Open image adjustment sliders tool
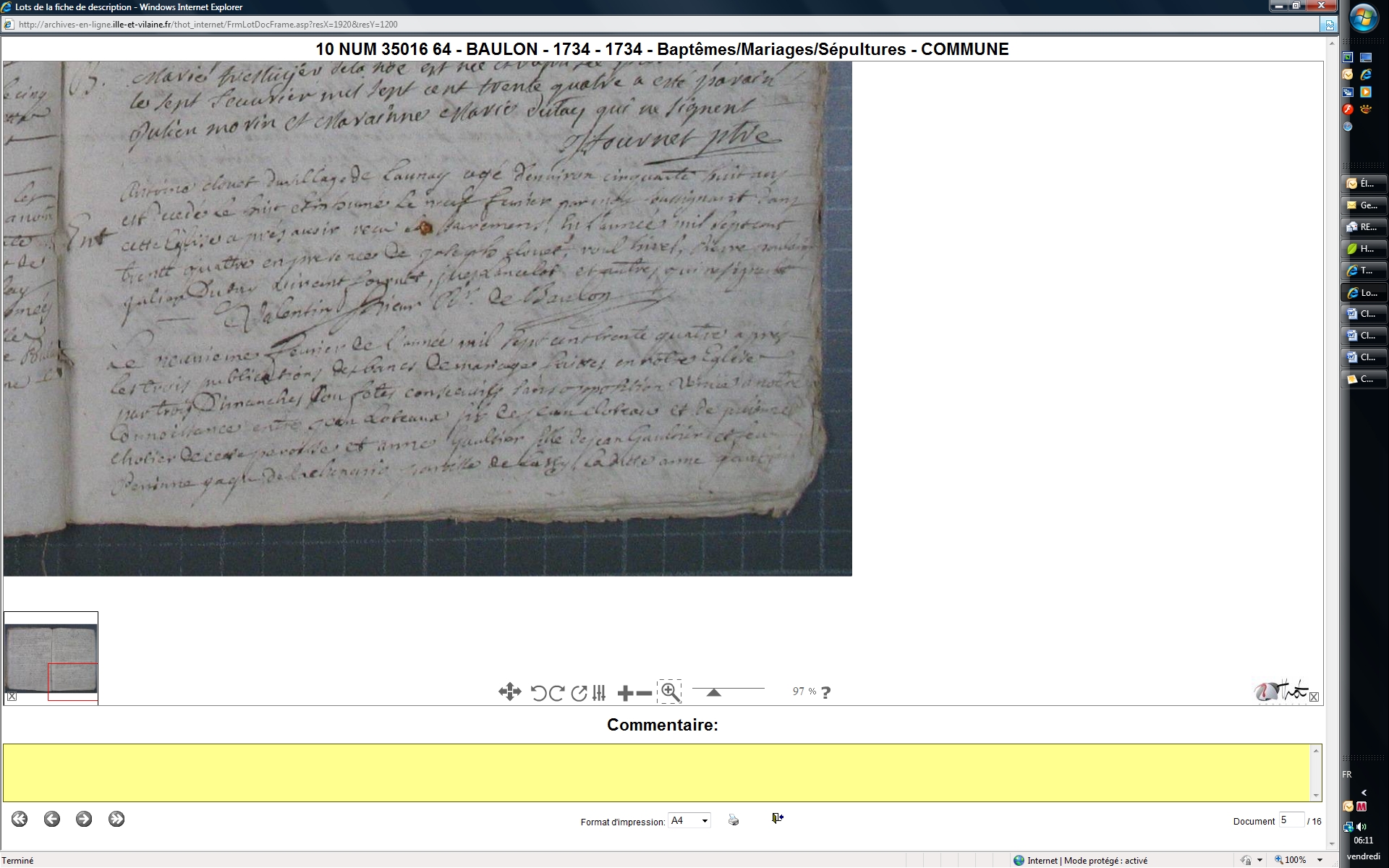This screenshot has height=868, width=1389. tap(599, 693)
